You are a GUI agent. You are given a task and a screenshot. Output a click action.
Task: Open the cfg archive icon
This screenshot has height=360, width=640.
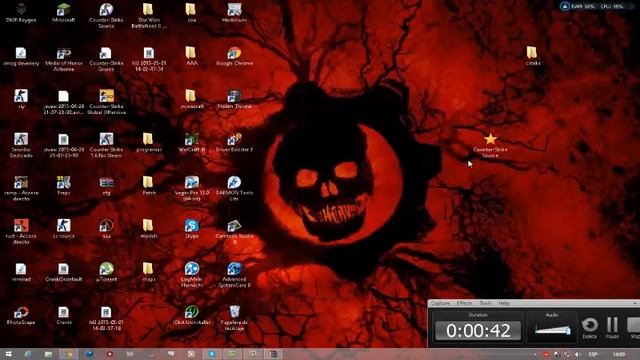click(x=106, y=185)
